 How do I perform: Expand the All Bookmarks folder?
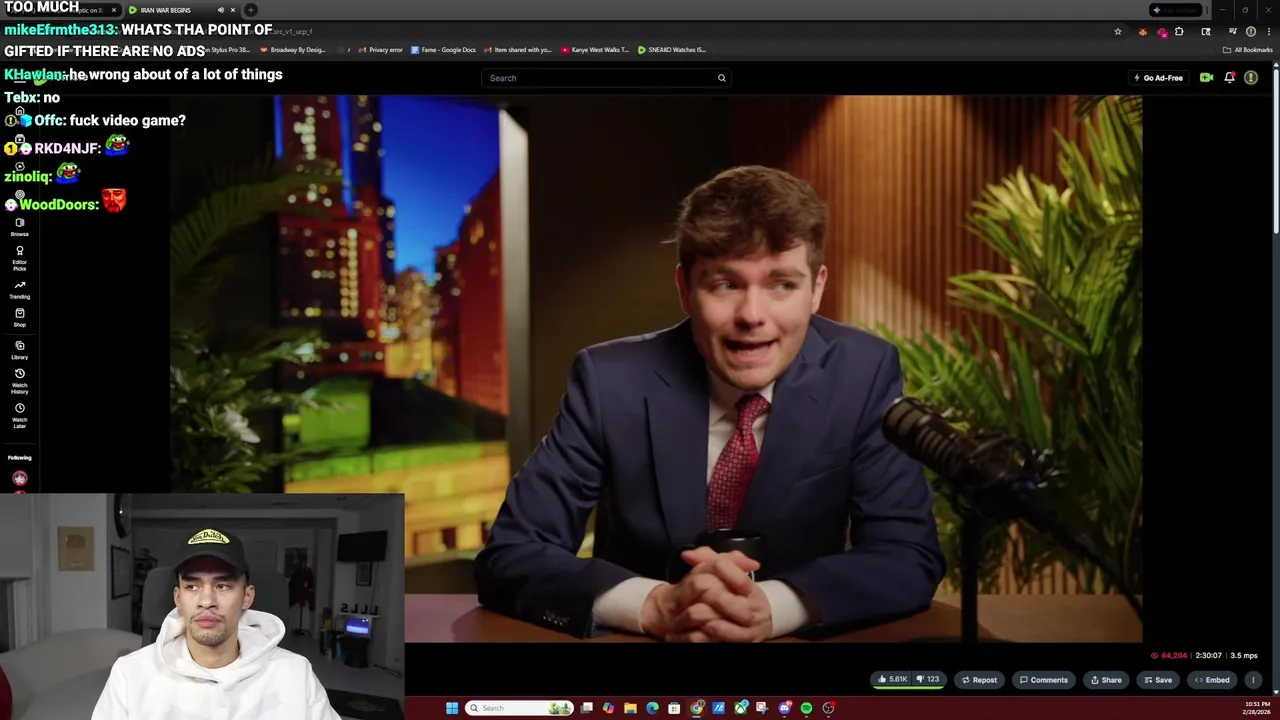tap(1247, 50)
